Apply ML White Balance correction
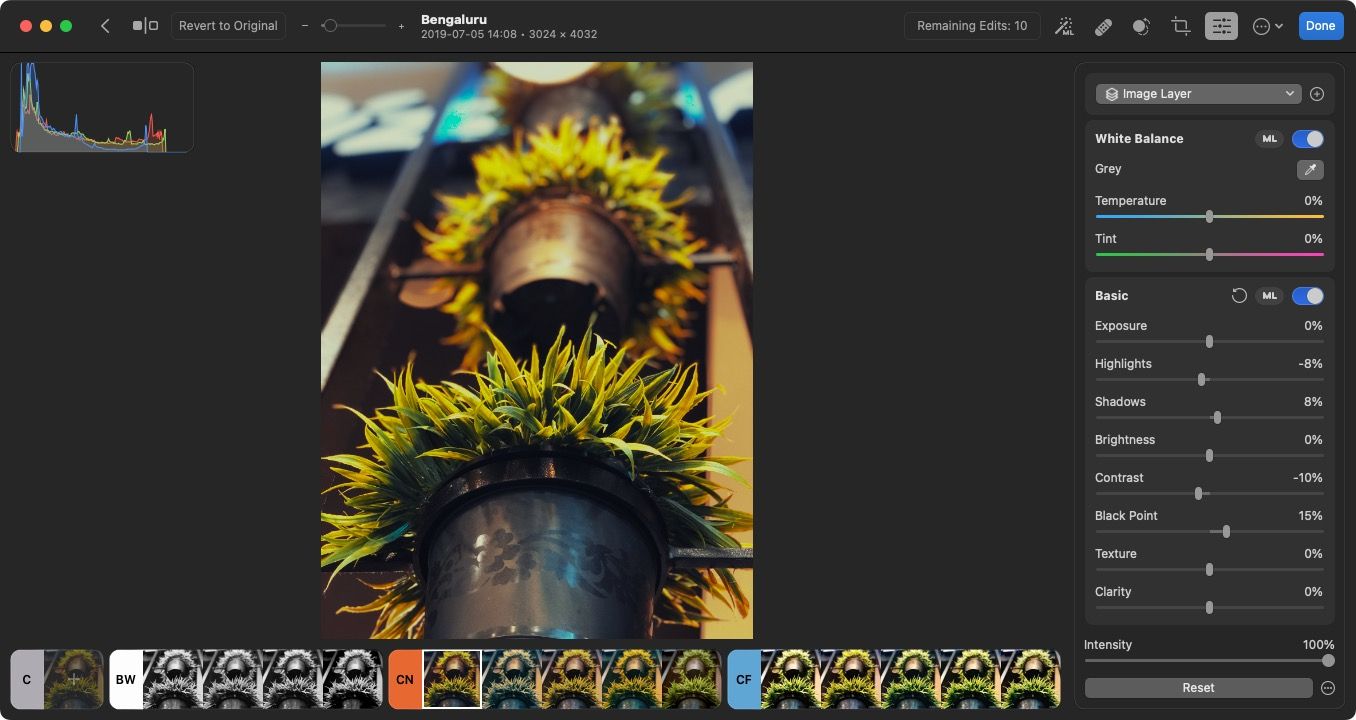 (x=1269, y=138)
